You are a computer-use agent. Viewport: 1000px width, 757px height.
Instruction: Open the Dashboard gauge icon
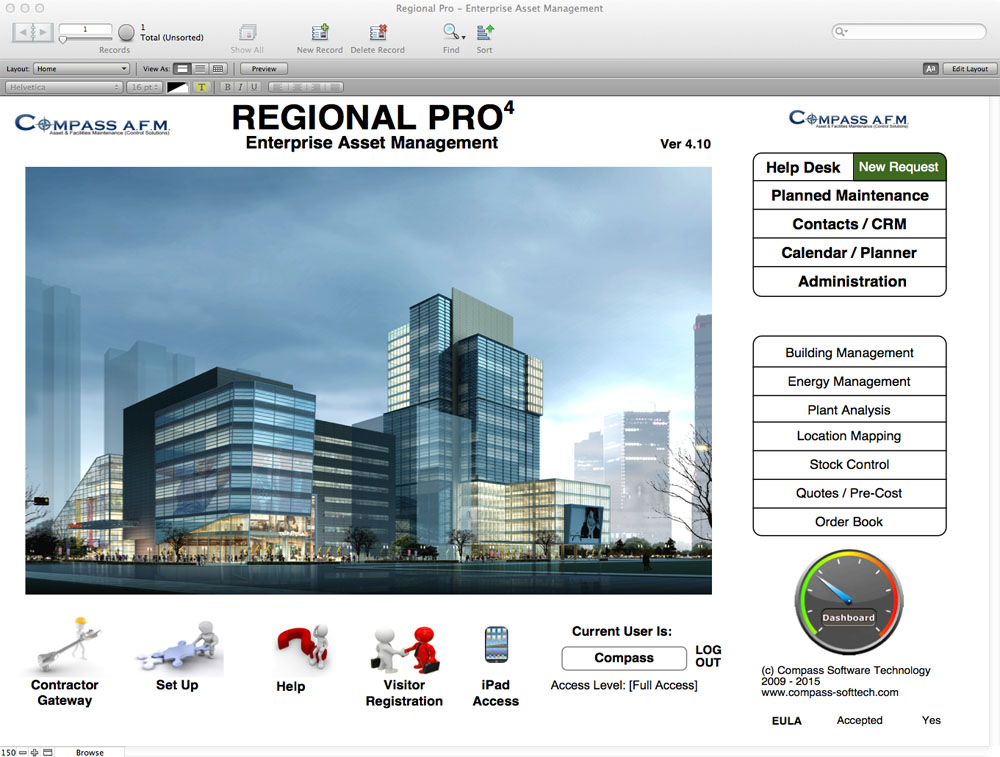point(849,603)
